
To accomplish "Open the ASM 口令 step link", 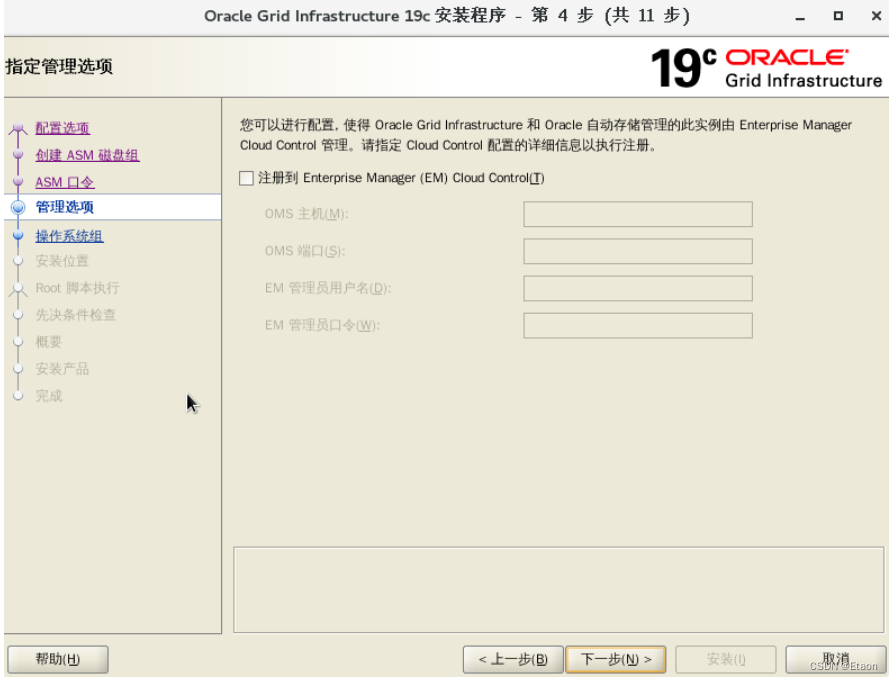I will pos(64,182).
